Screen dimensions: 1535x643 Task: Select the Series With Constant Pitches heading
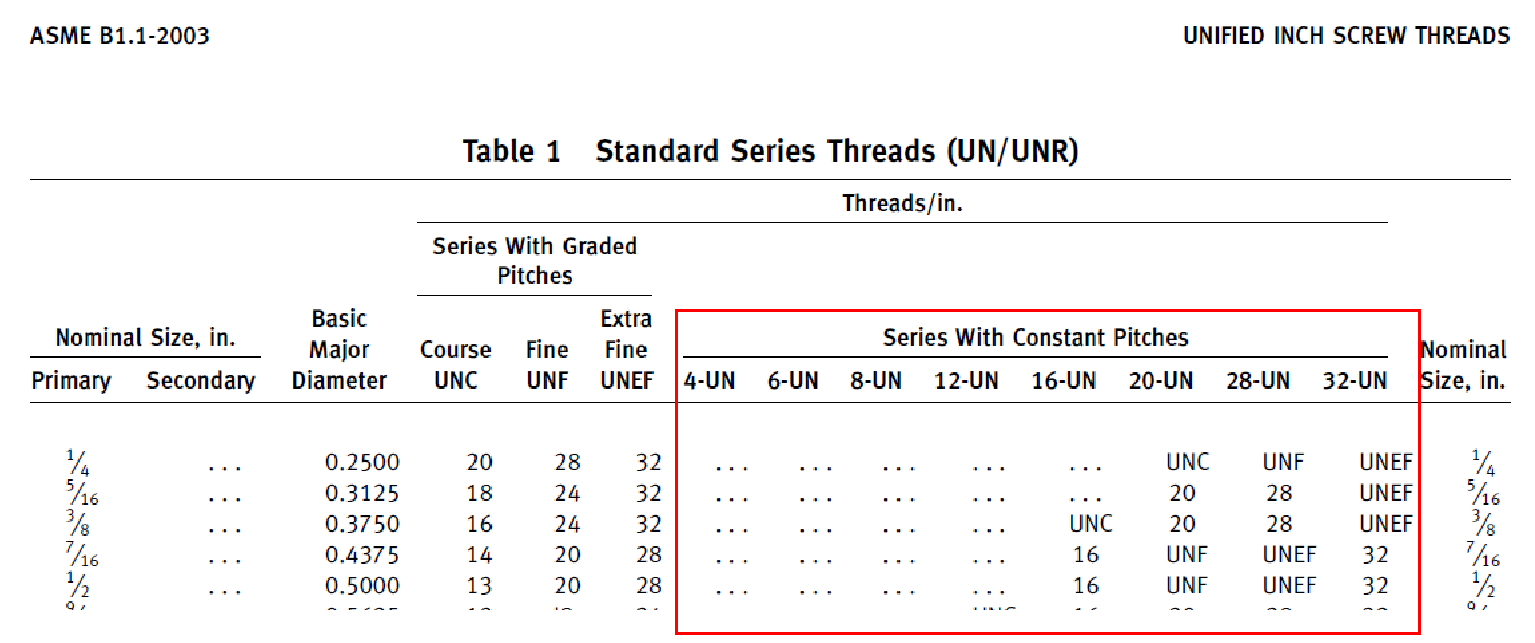[1035, 337]
